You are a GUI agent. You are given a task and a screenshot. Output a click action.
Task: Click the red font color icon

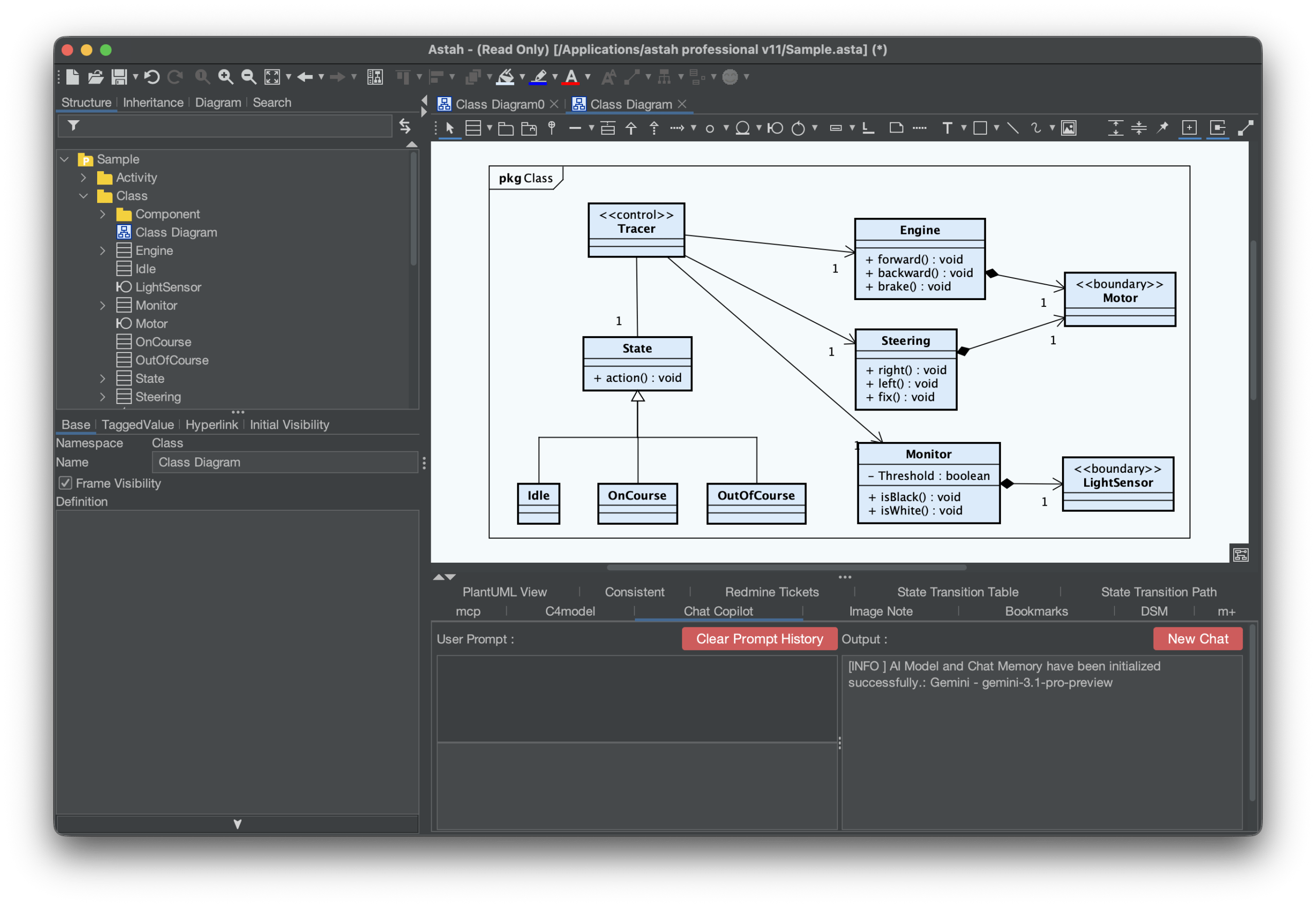tap(571, 77)
